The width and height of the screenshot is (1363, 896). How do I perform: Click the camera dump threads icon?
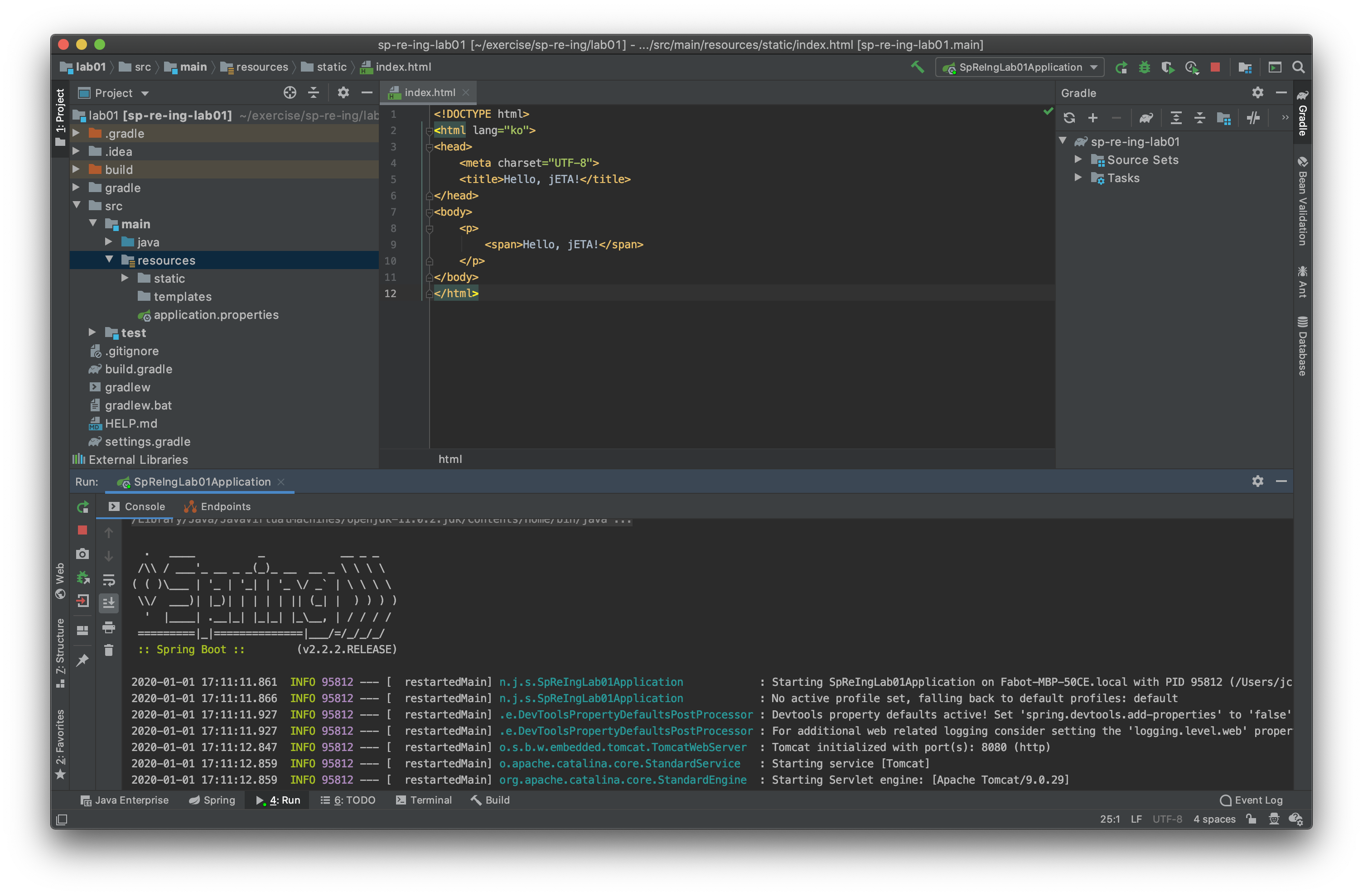point(82,554)
